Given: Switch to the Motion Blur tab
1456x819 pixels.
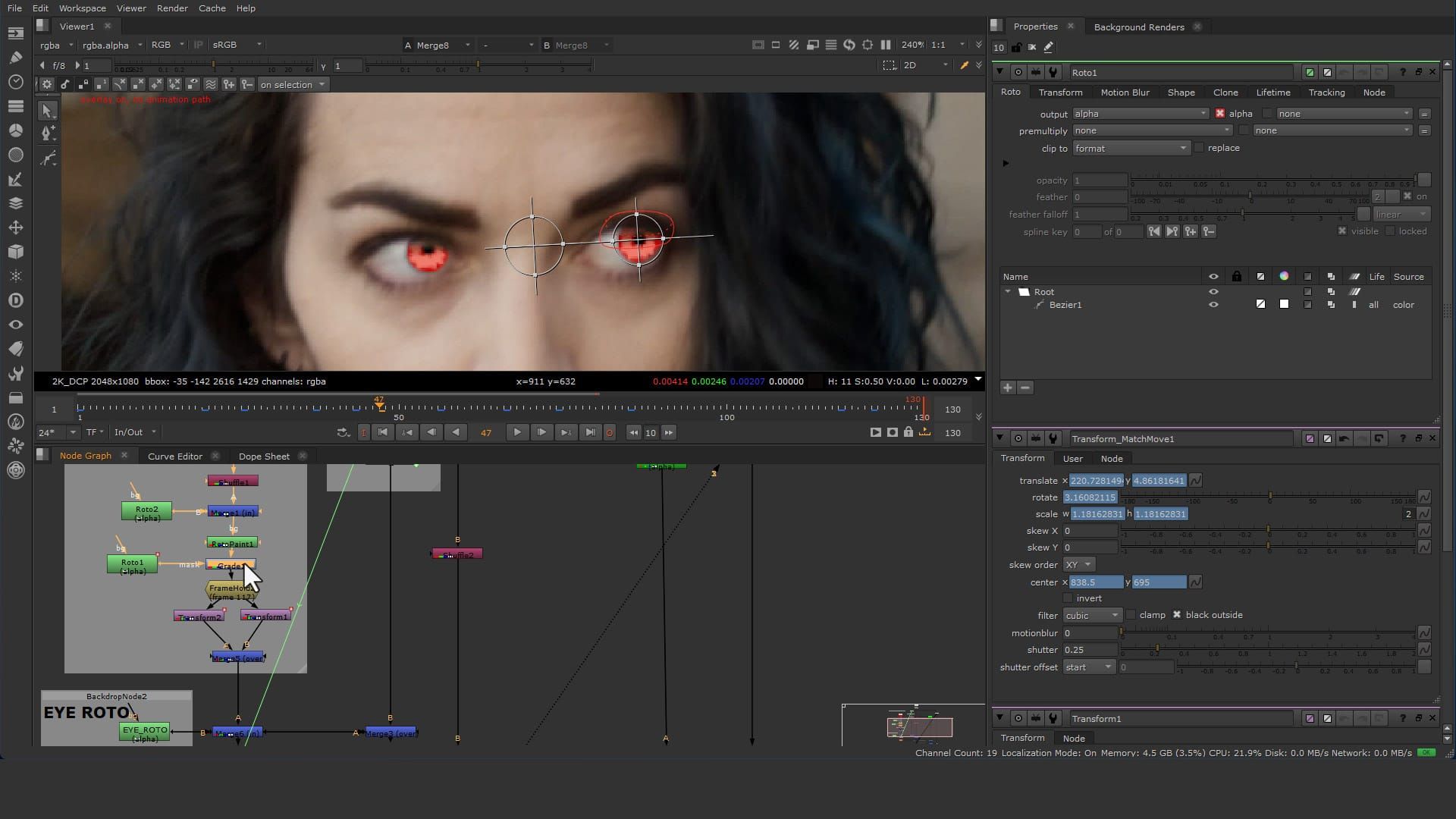Looking at the screenshot, I should tap(1125, 93).
